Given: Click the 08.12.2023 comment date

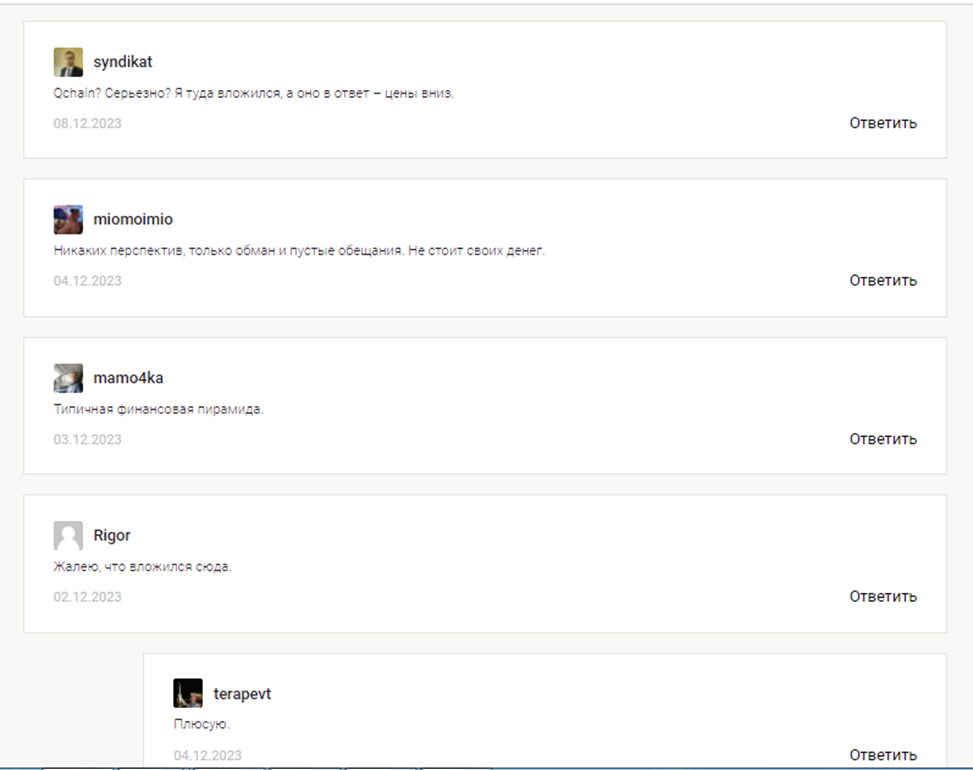Looking at the screenshot, I should click(87, 123).
